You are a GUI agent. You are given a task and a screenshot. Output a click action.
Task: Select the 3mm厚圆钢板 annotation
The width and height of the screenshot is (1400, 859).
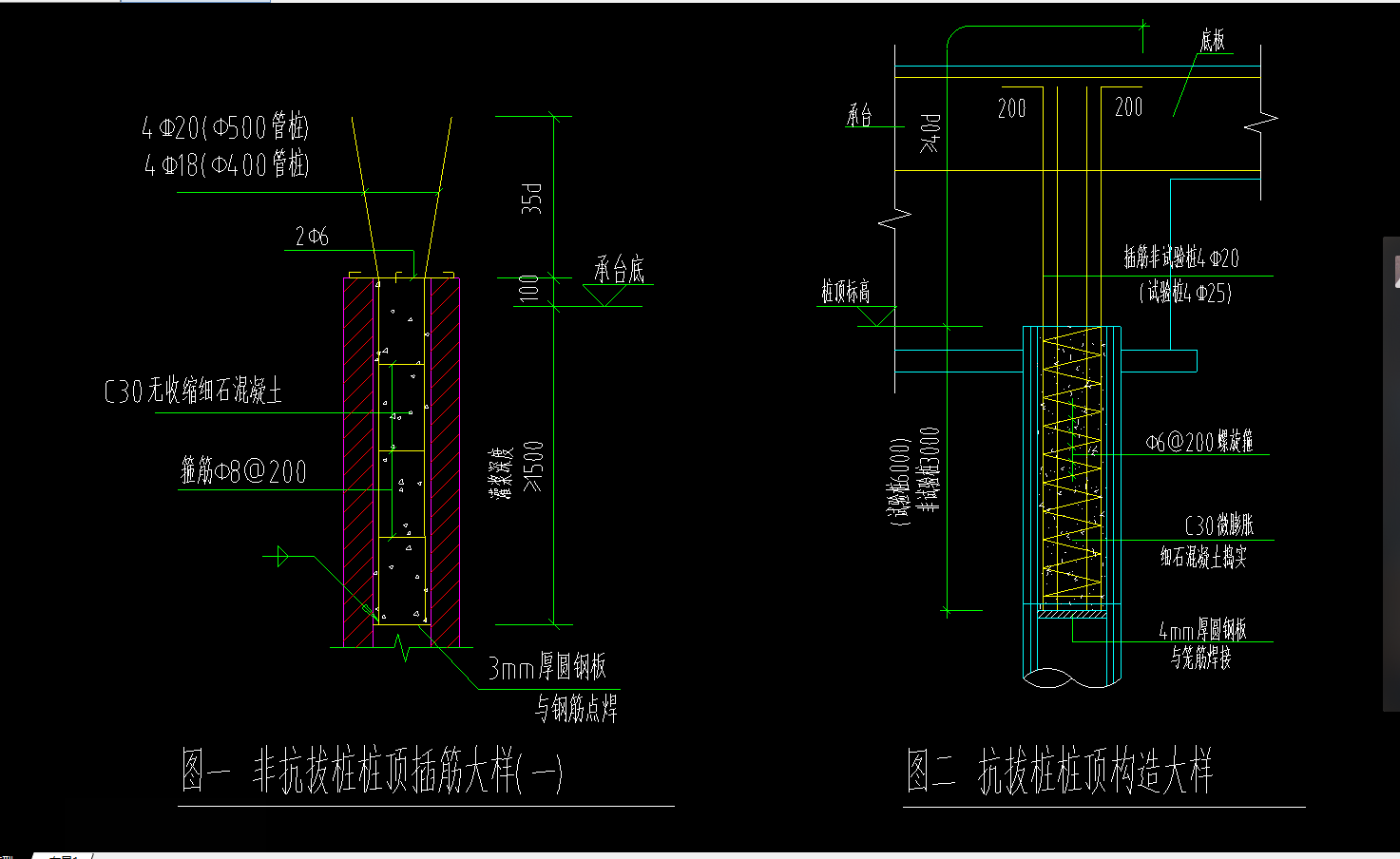pos(547,667)
